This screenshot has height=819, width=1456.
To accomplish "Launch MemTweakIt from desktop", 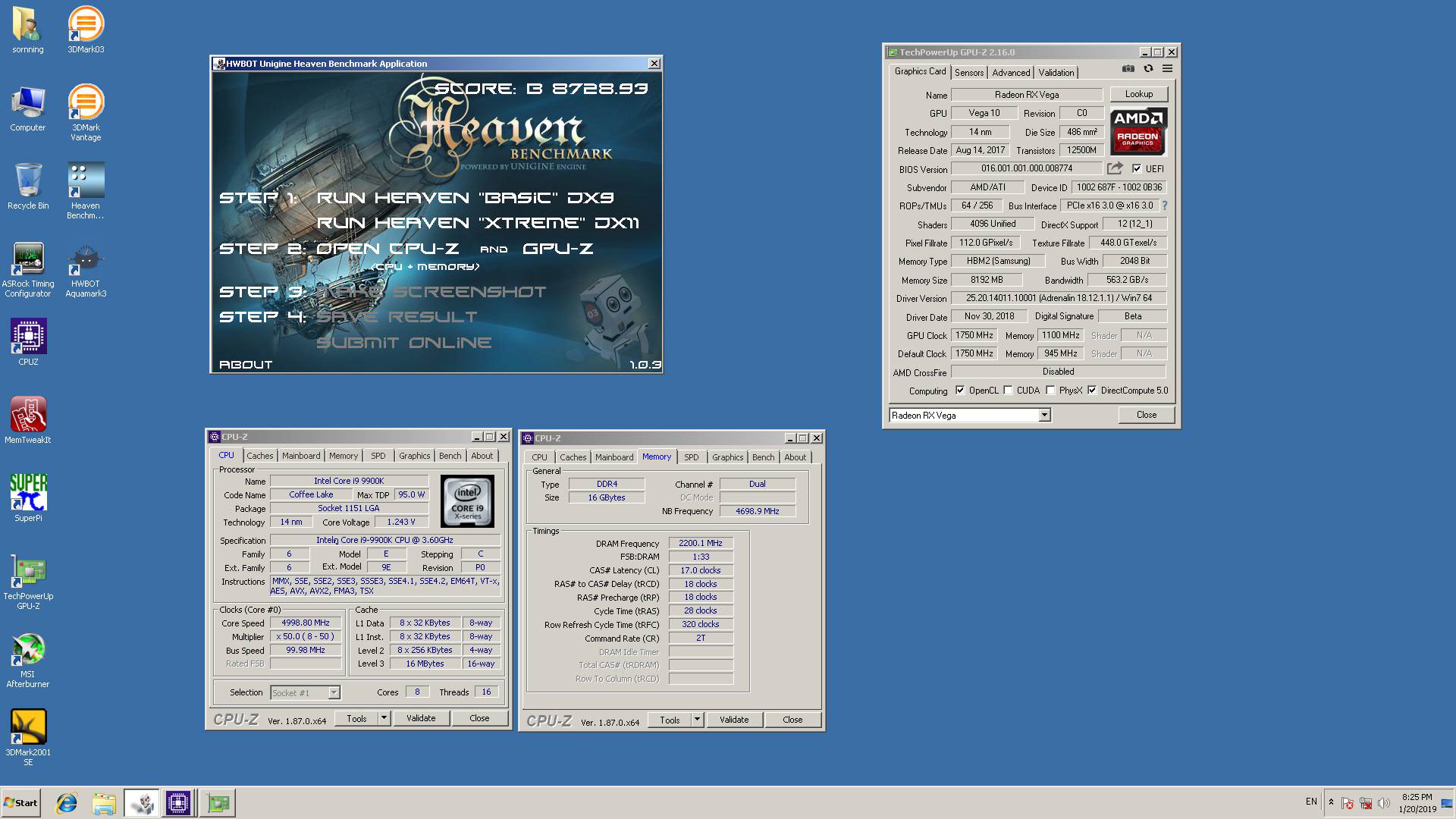I will coord(28,421).
